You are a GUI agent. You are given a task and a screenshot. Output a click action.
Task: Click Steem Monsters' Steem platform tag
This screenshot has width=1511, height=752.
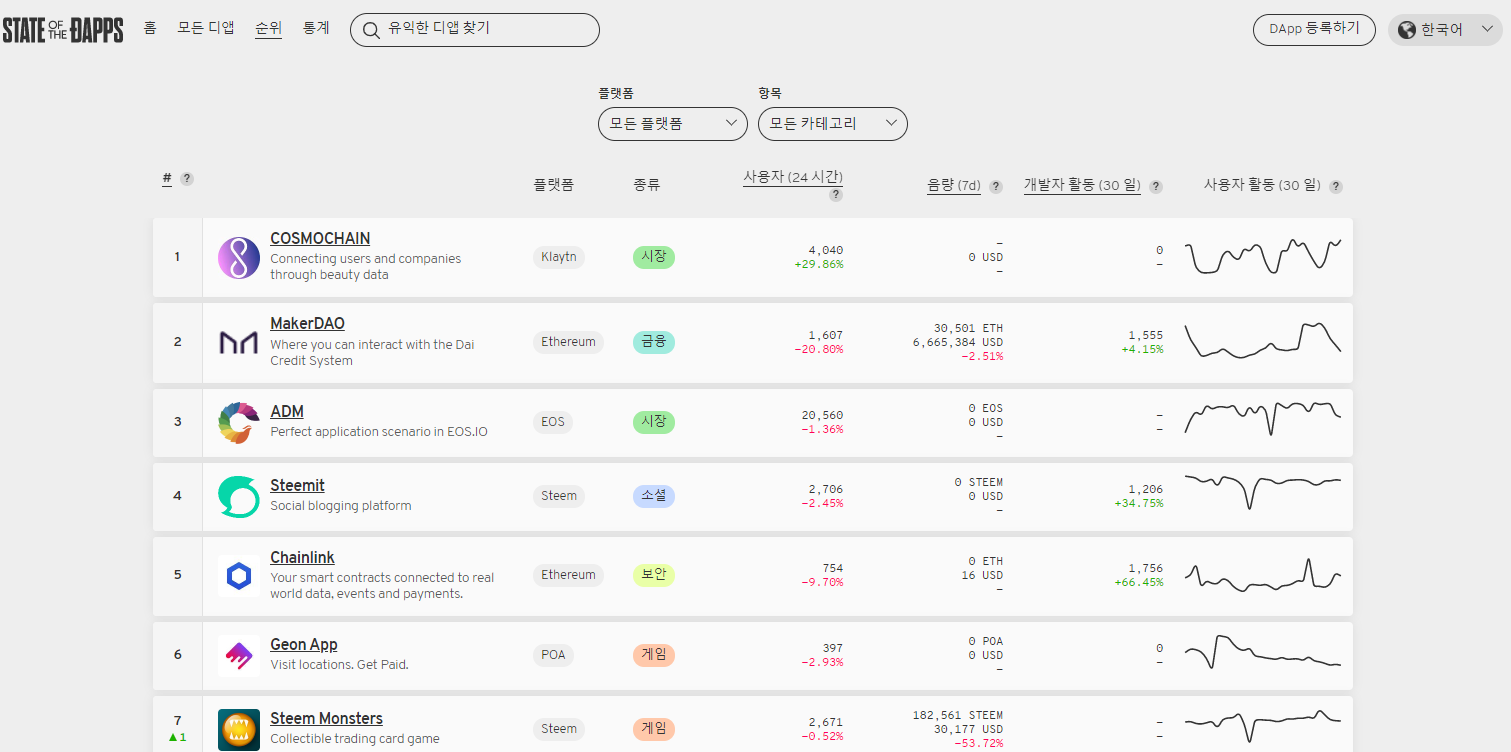pos(559,729)
